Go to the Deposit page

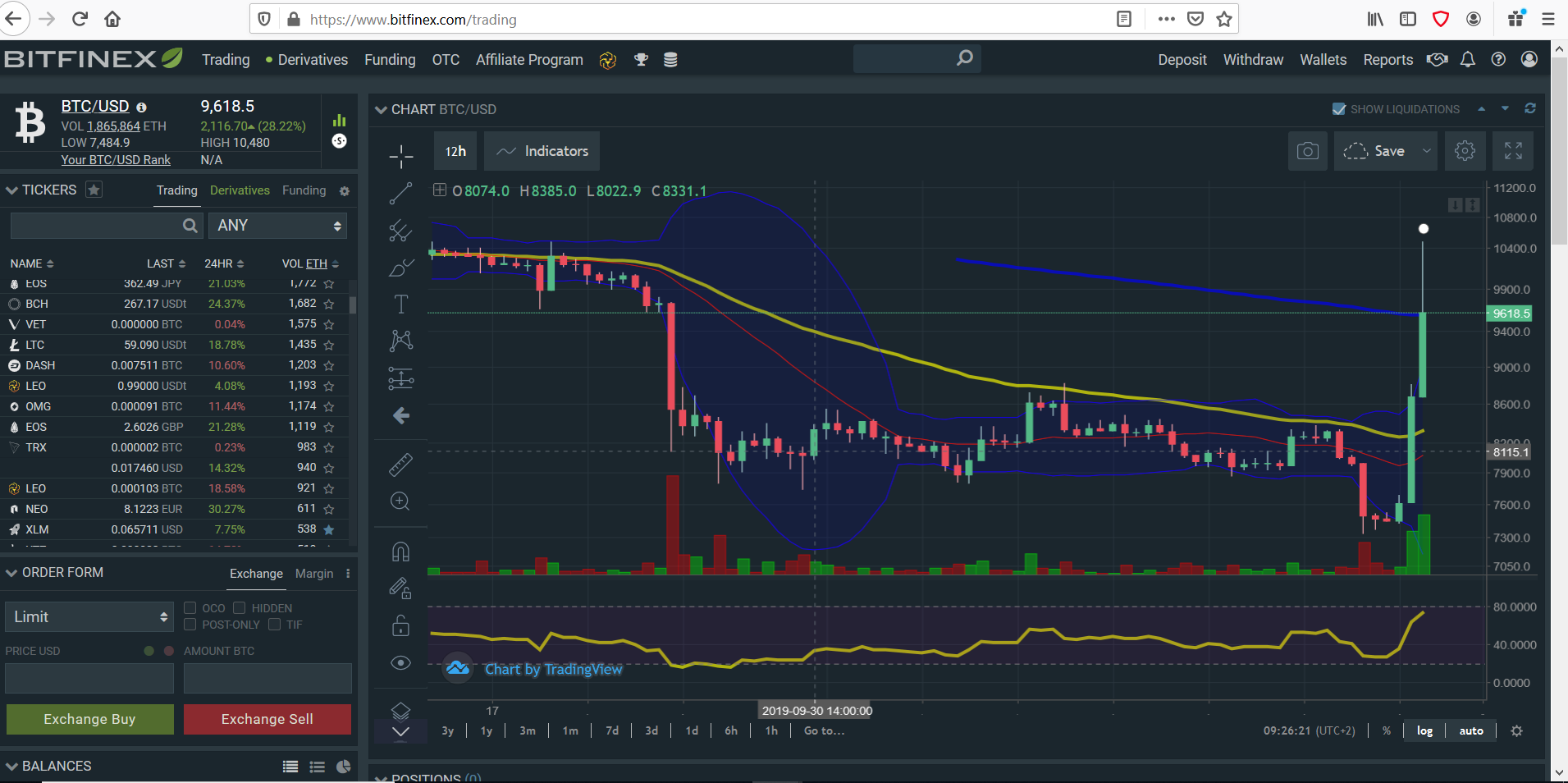pos(1182,60)
